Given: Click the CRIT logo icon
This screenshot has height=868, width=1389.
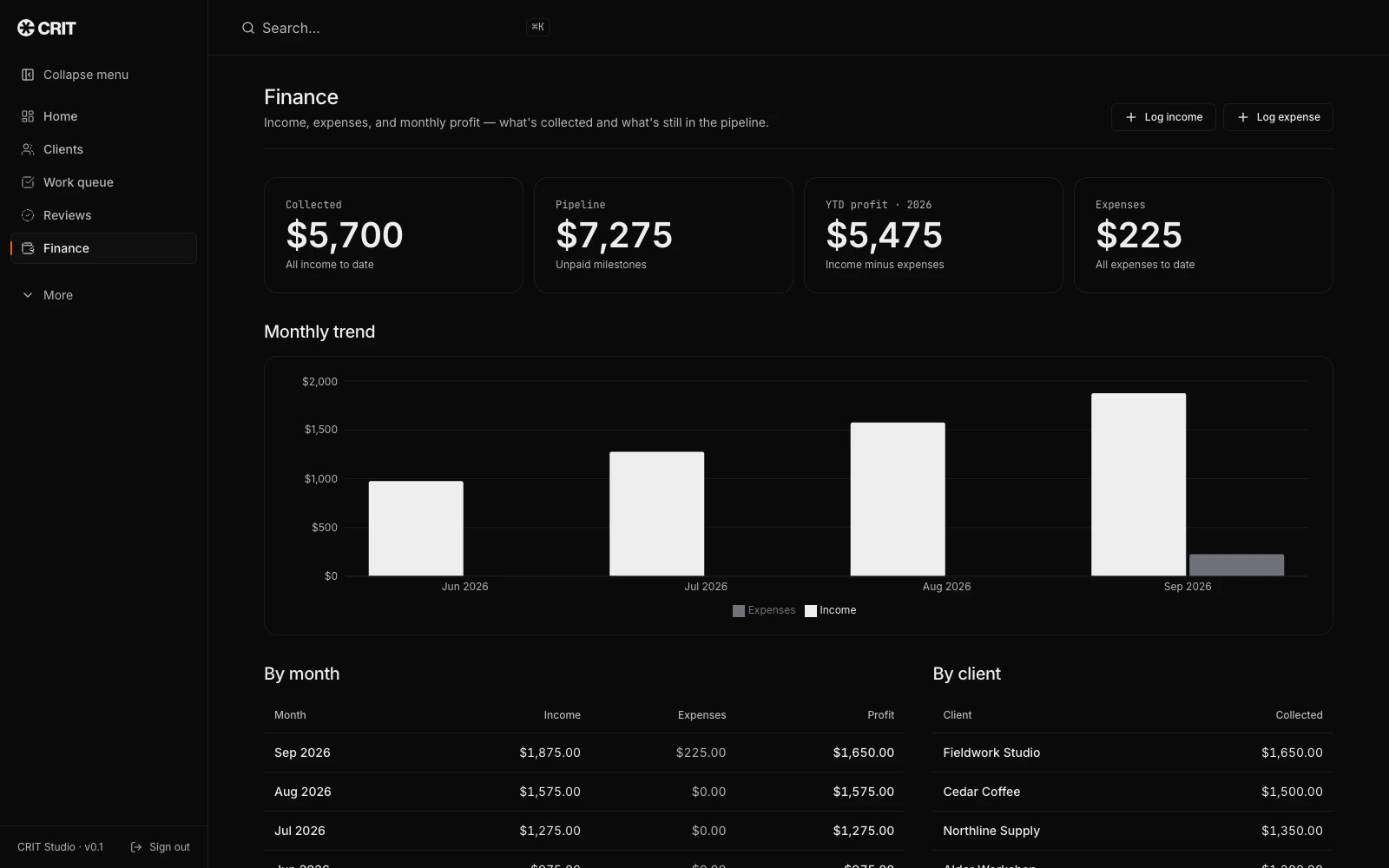Looking at the screenshot, I should click(x=26, y=28).
